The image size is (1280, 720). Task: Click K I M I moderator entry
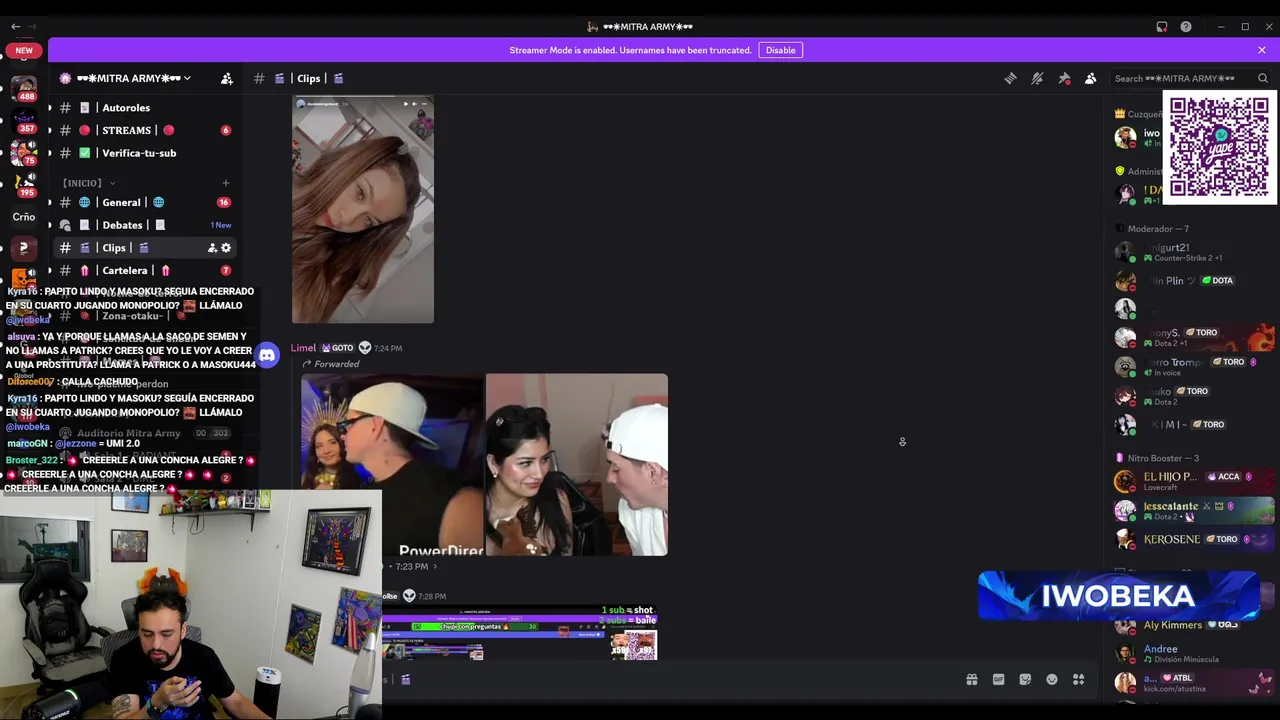1194,424
